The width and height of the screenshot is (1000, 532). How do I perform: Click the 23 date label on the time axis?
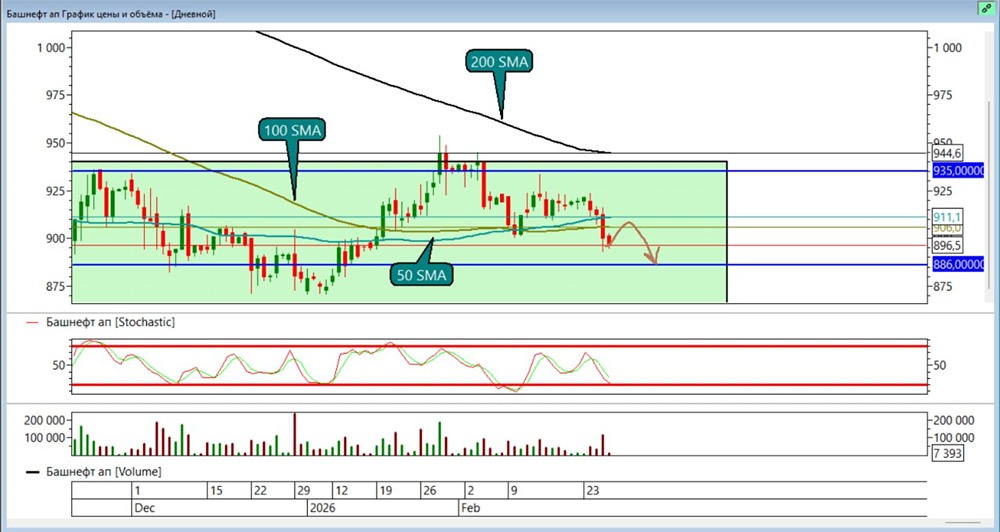tap(593, 491)
